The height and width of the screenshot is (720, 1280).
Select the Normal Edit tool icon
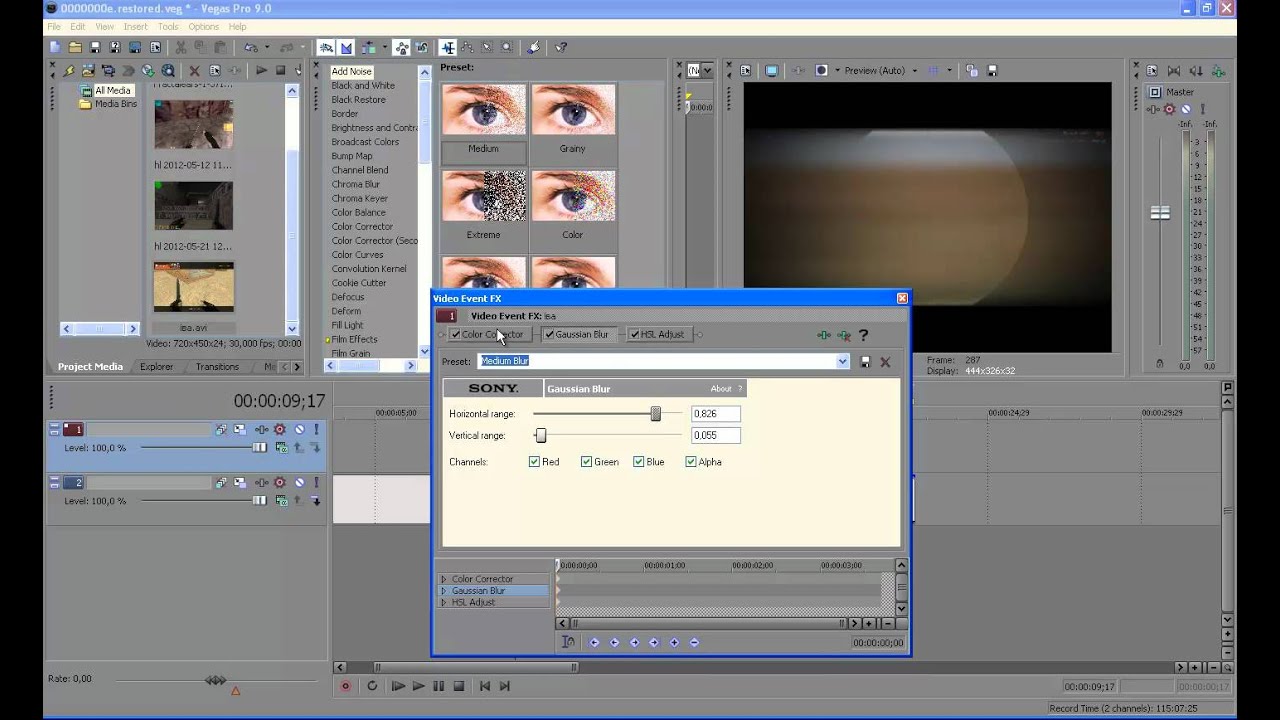[x=448, y=47]
